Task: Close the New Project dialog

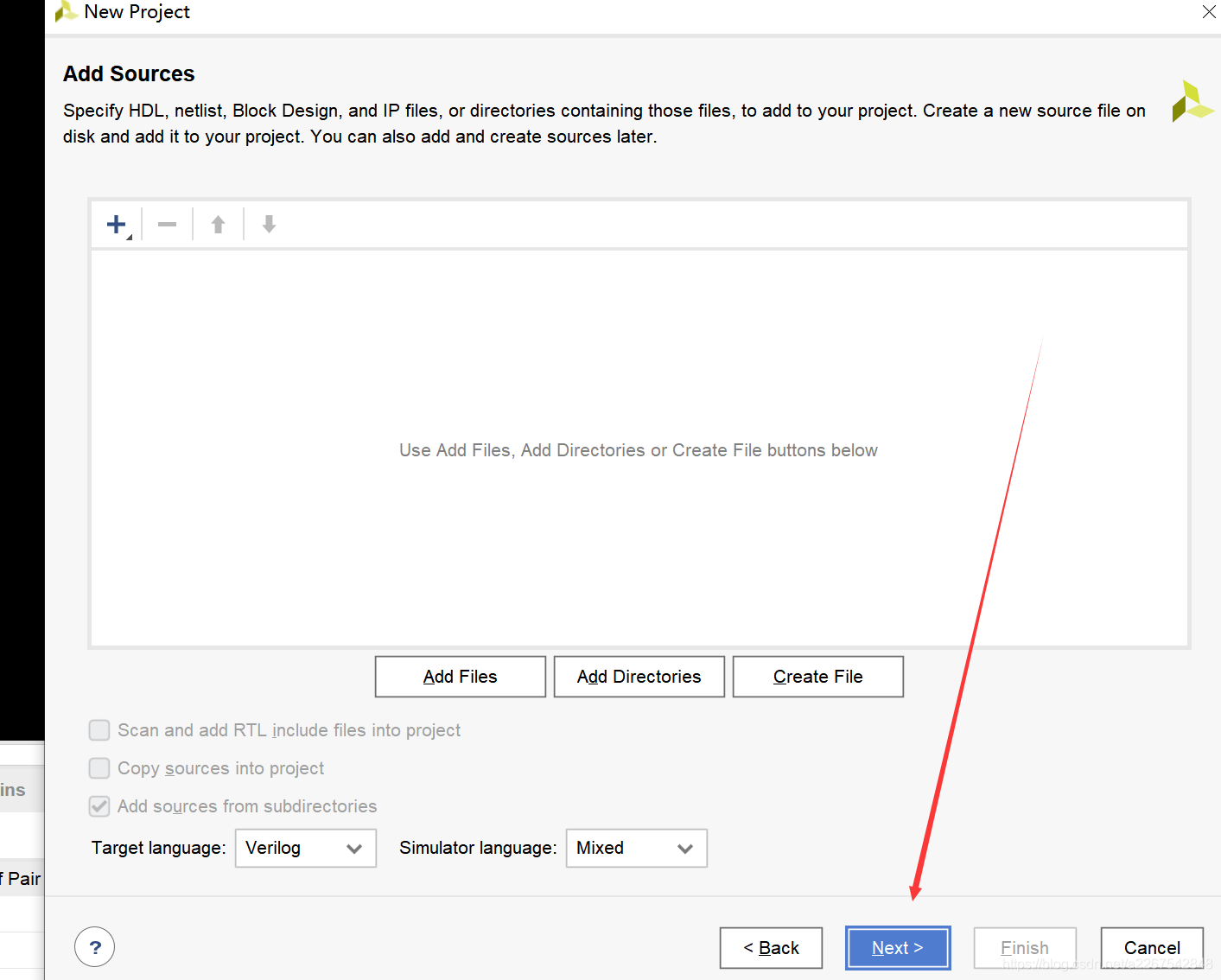Action: (1209, 11)
